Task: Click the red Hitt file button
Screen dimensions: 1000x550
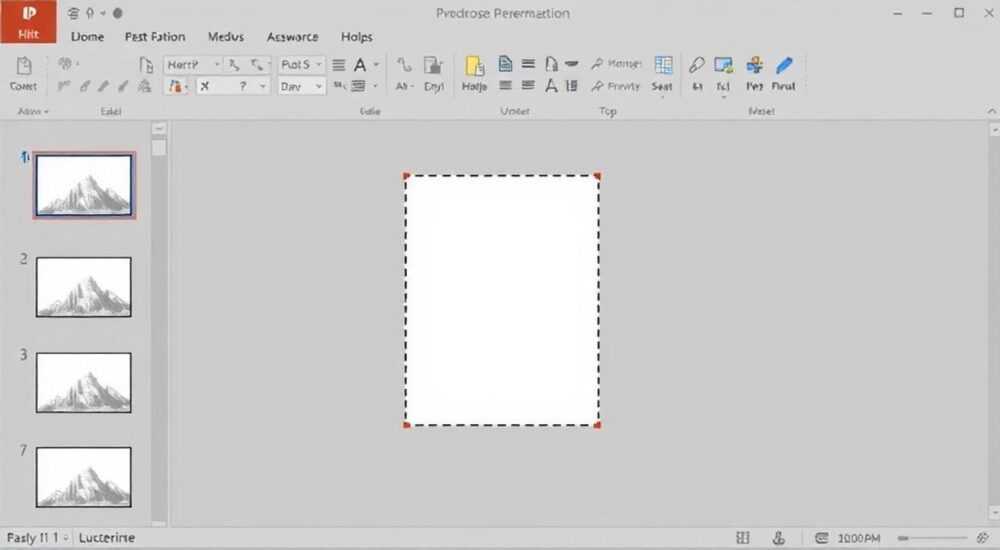Action: [28, 22]
